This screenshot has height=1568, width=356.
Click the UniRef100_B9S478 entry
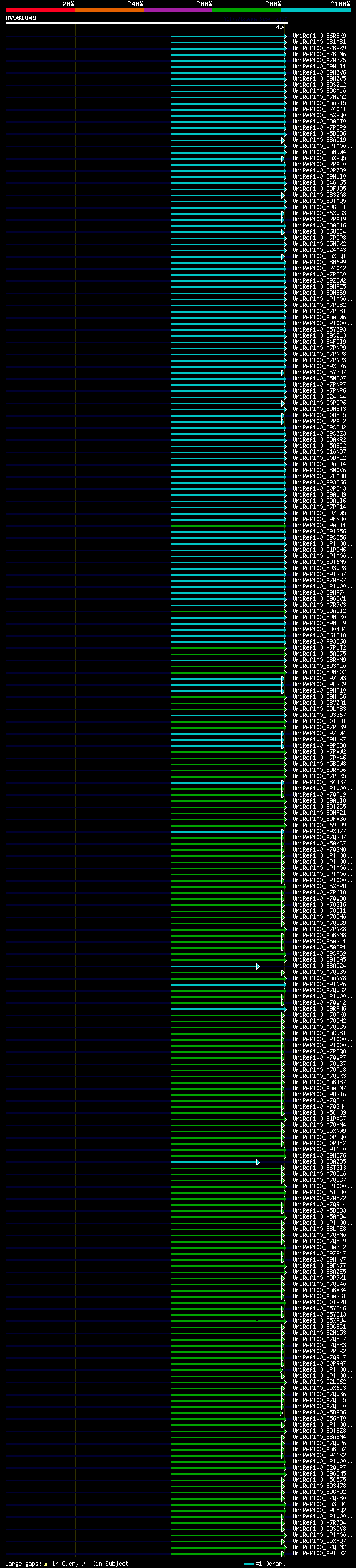coord(319,1486)
